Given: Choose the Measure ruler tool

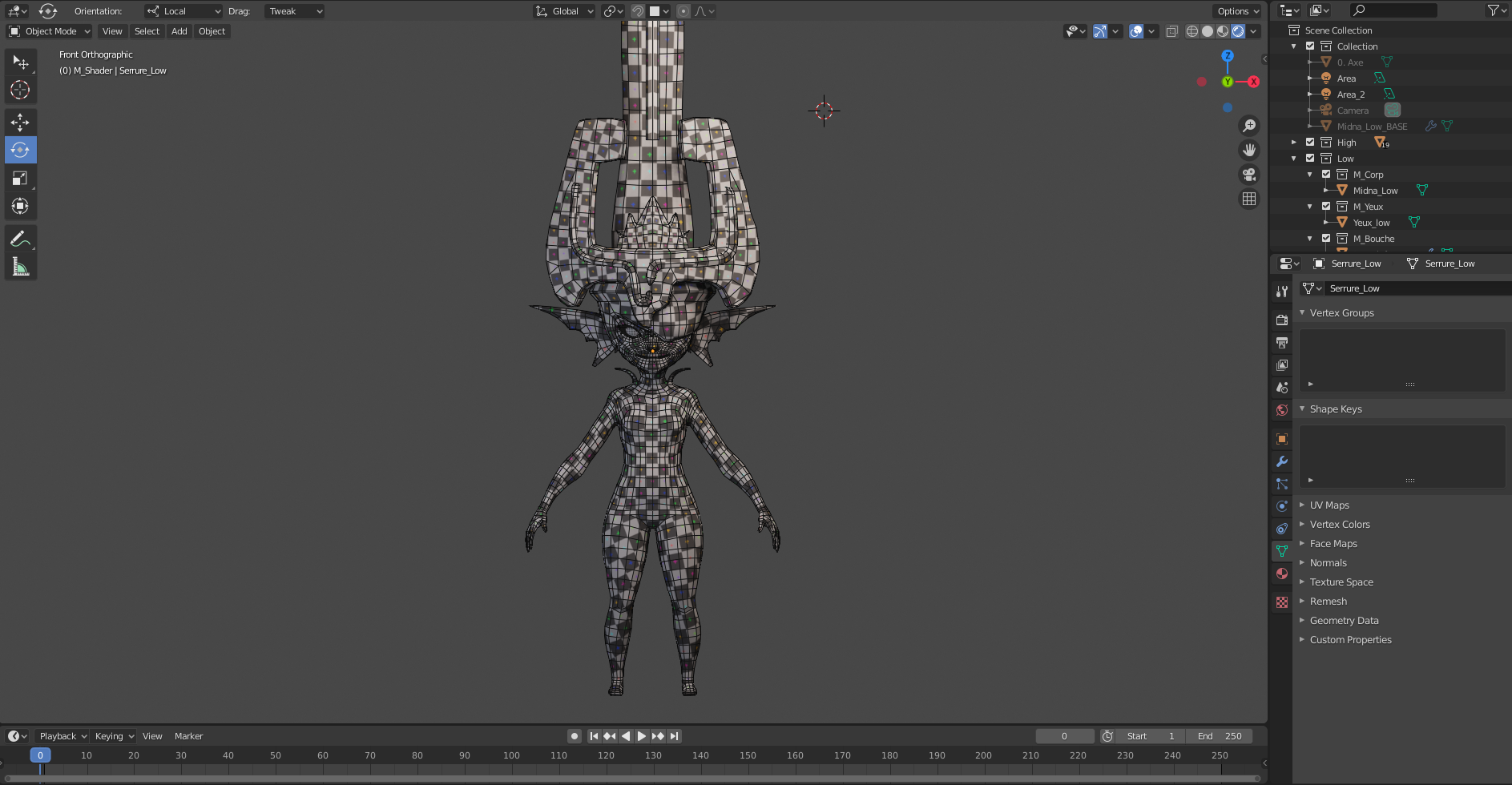Looking at the screenshot, I should coord(20,267).
